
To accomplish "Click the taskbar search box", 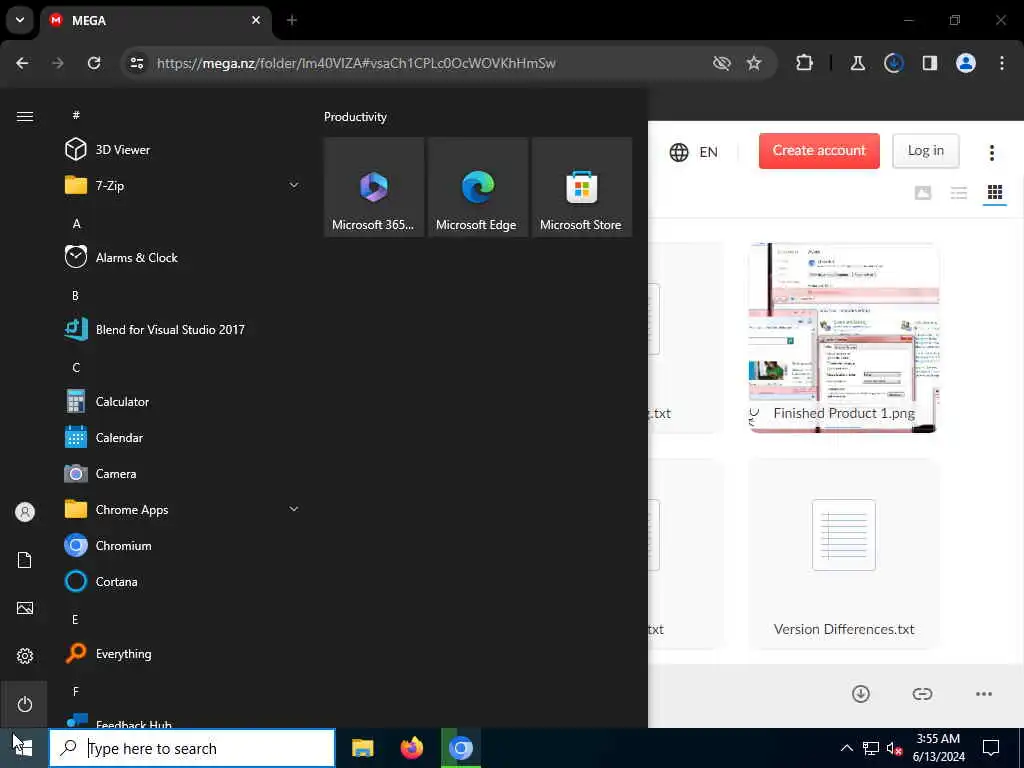I will click(x=192, y=748).
